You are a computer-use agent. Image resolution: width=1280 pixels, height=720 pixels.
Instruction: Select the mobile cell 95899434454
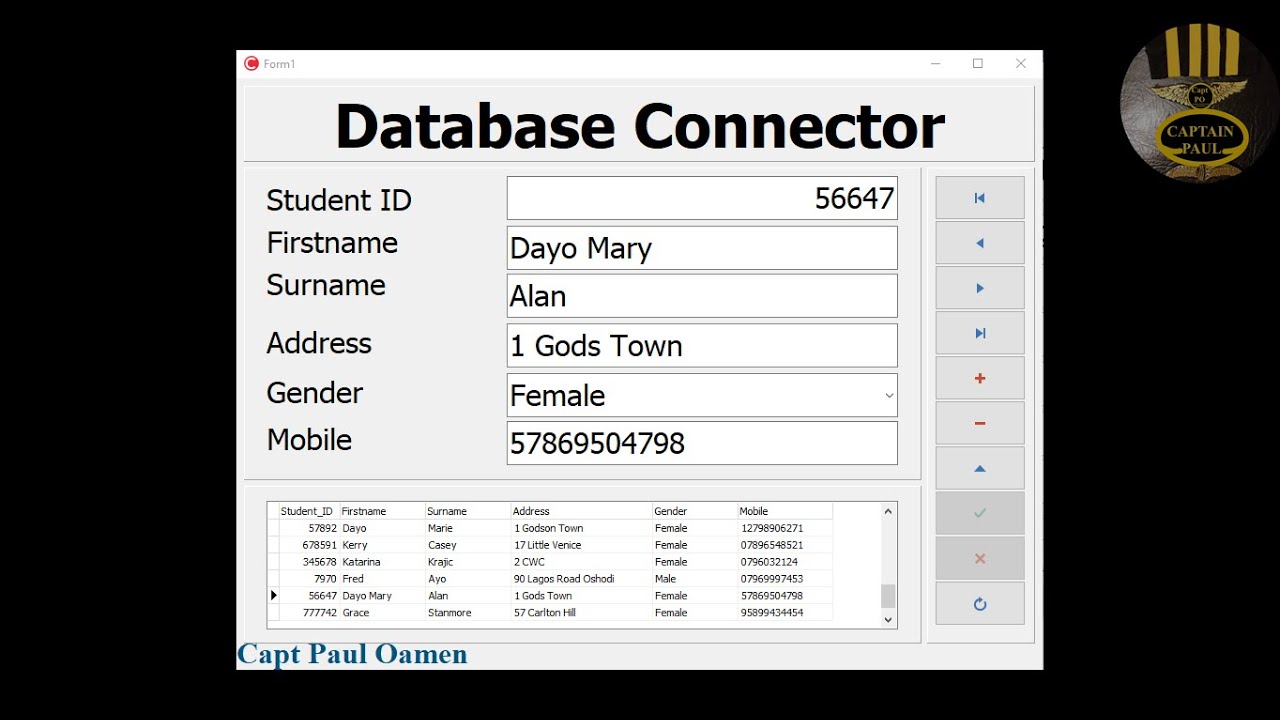[x=785, y=613]
